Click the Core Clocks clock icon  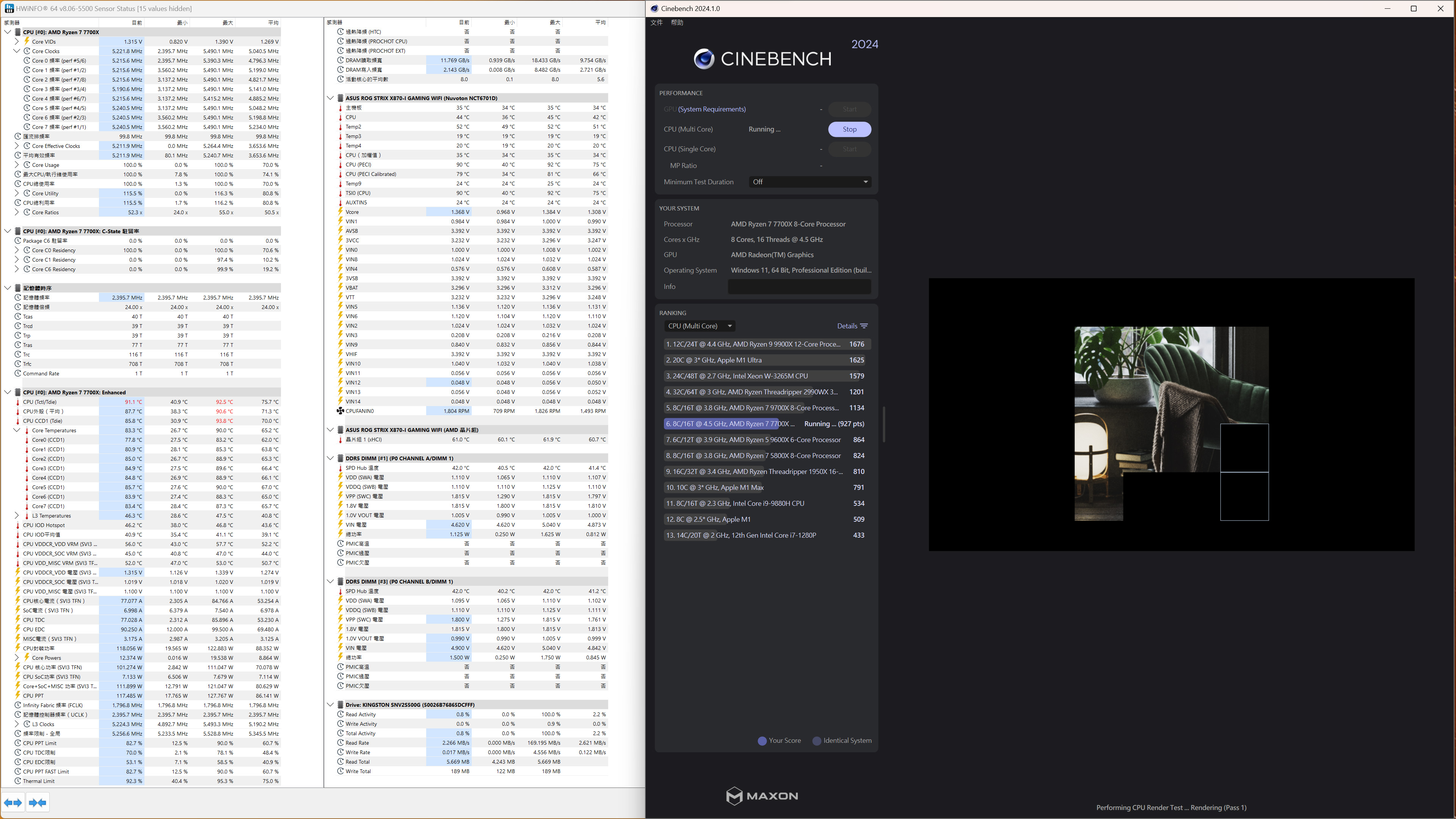(27, 51)
